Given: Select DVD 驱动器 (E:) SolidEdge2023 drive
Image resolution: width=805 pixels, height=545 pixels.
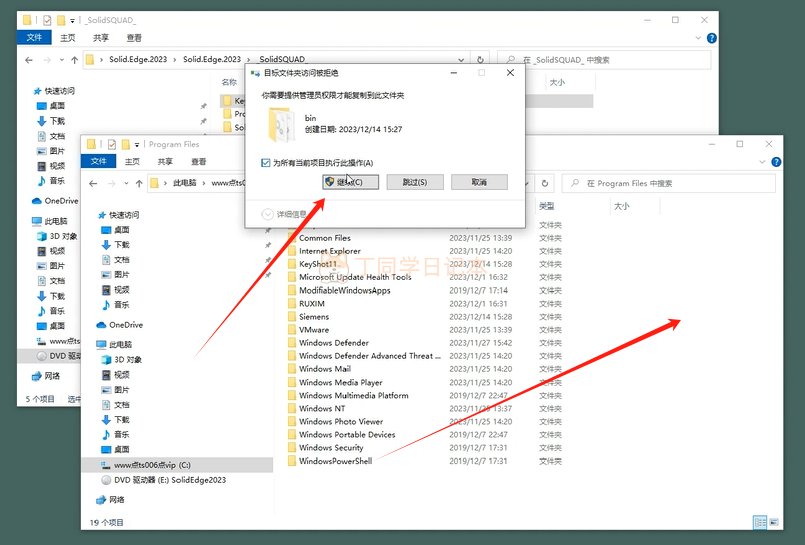Looking at the screenshot, I should (x=170, y=480).
